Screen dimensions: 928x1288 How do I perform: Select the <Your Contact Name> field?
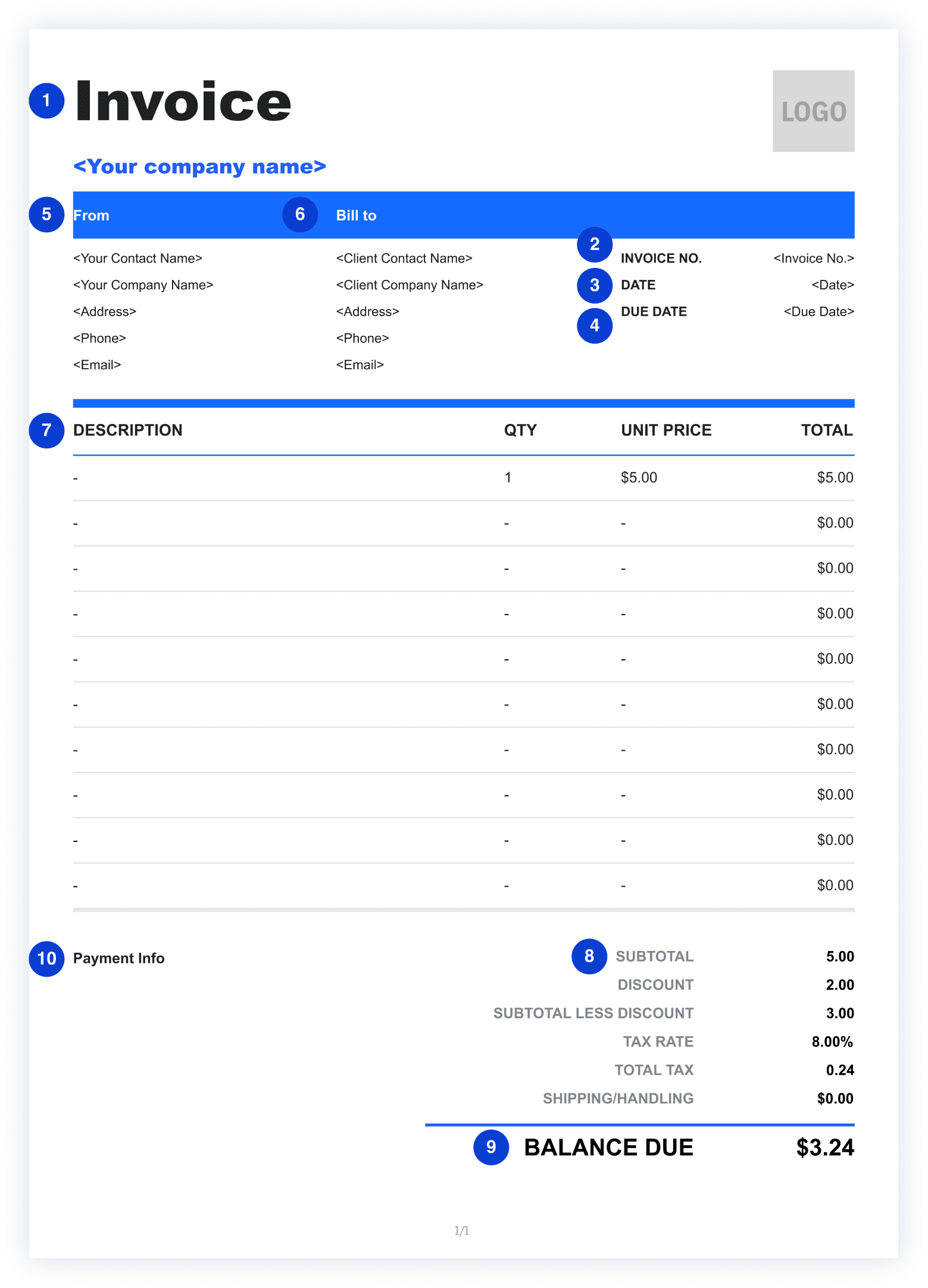click(x=138, y=258)
